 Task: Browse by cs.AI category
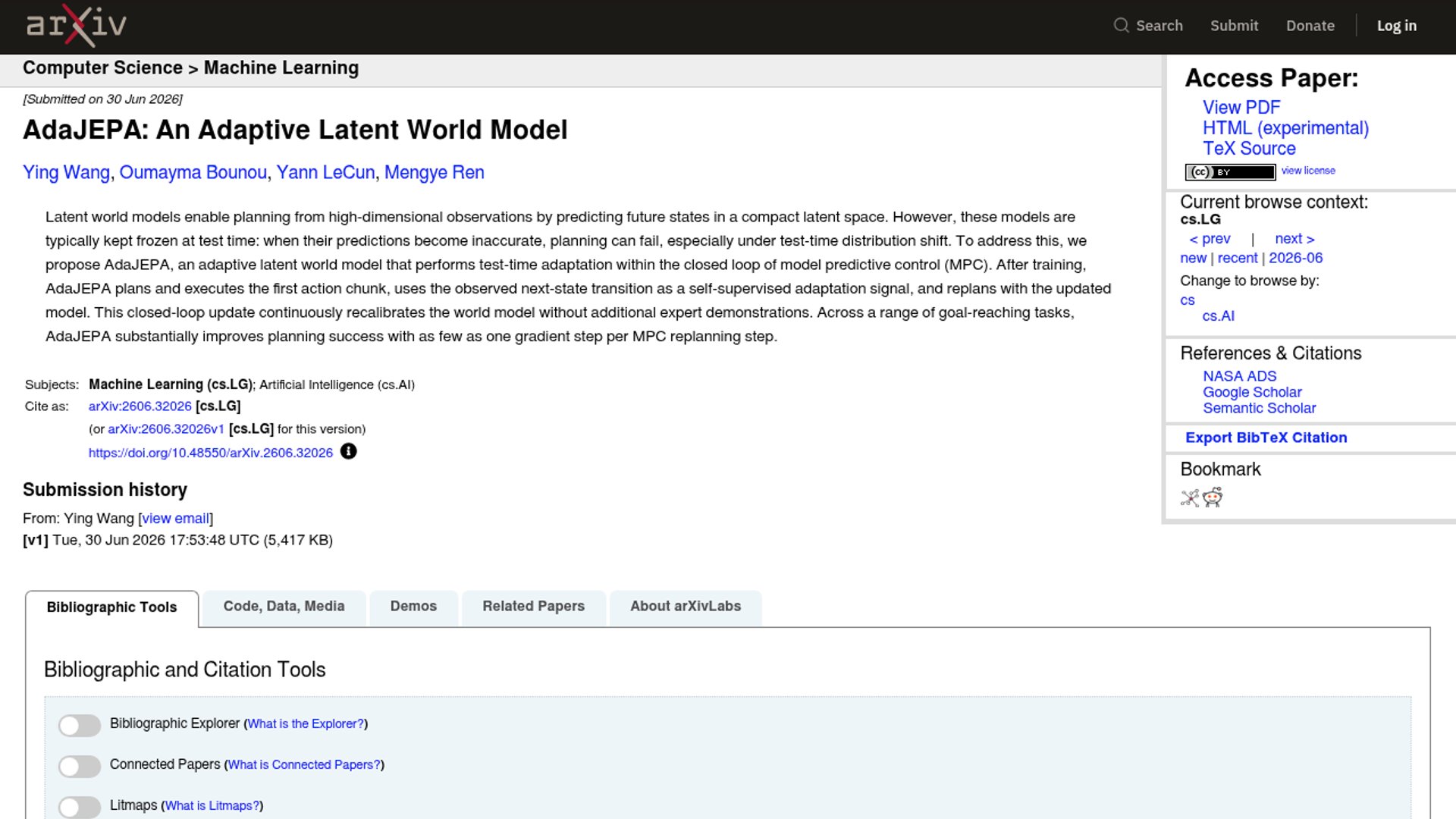(1218, 316)
